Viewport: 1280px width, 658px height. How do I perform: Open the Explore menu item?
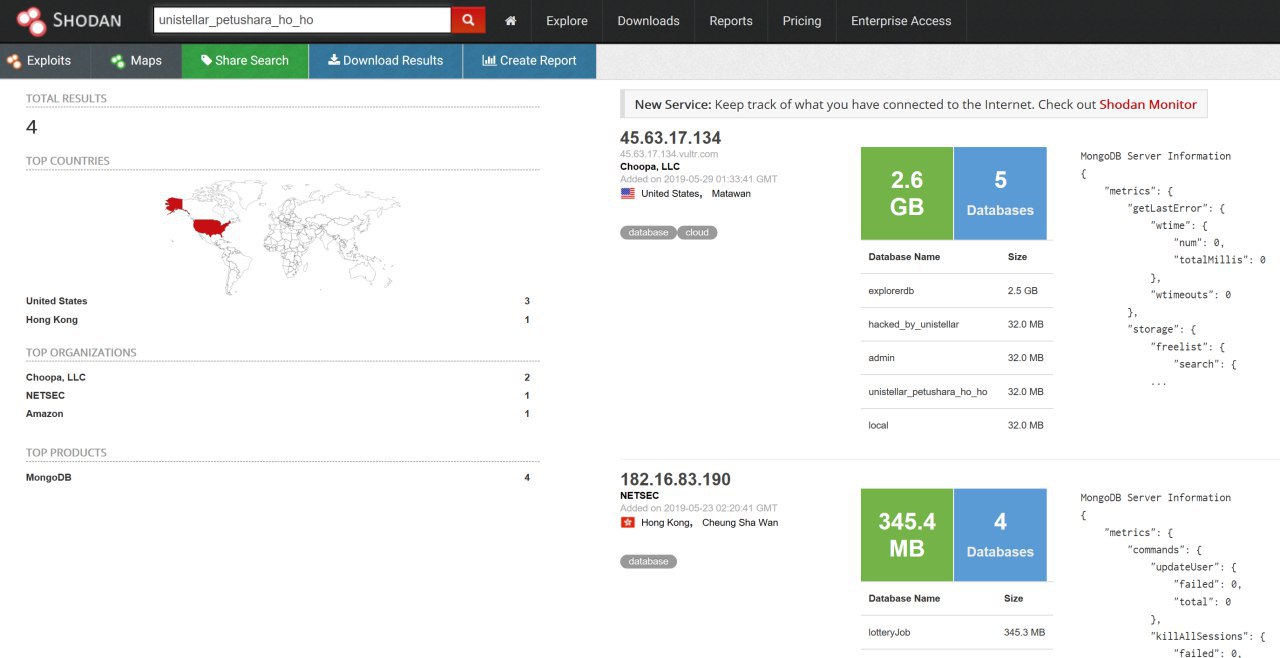[567, 21]
